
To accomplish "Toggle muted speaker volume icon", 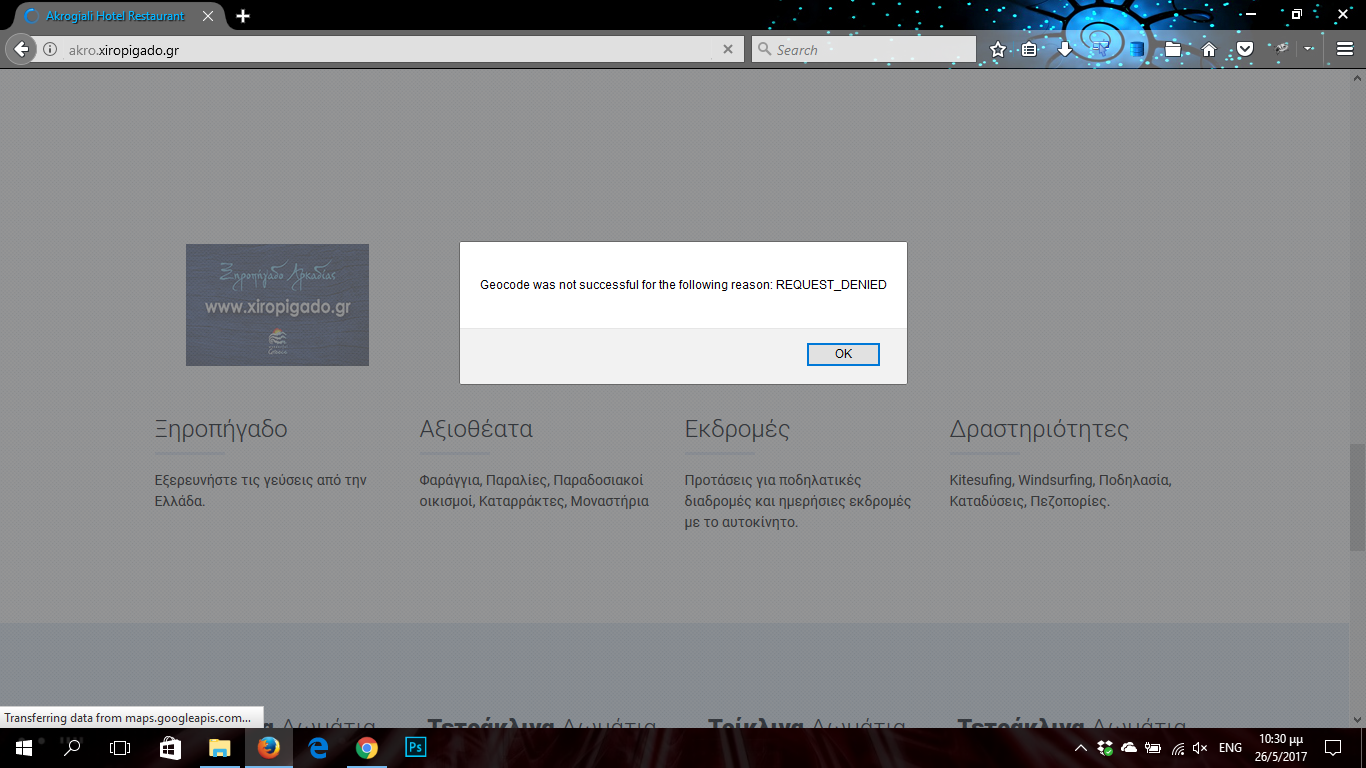I will (x=1201, y=748).
